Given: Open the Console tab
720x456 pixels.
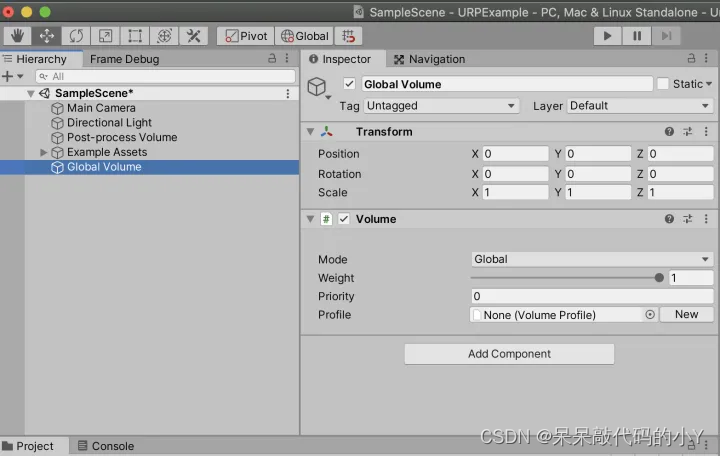Looking at the screenshot, I should (107, 446).
